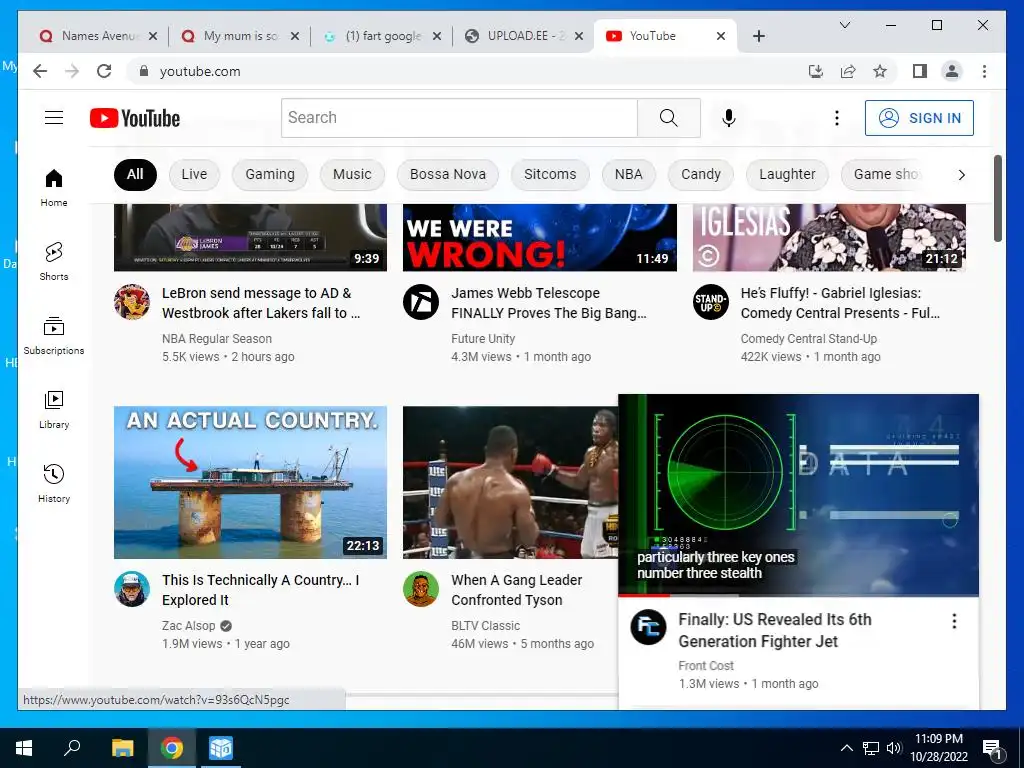Open History in sidebar
1024x768 pixels.
pyautogui.click(x=54, y=483)
